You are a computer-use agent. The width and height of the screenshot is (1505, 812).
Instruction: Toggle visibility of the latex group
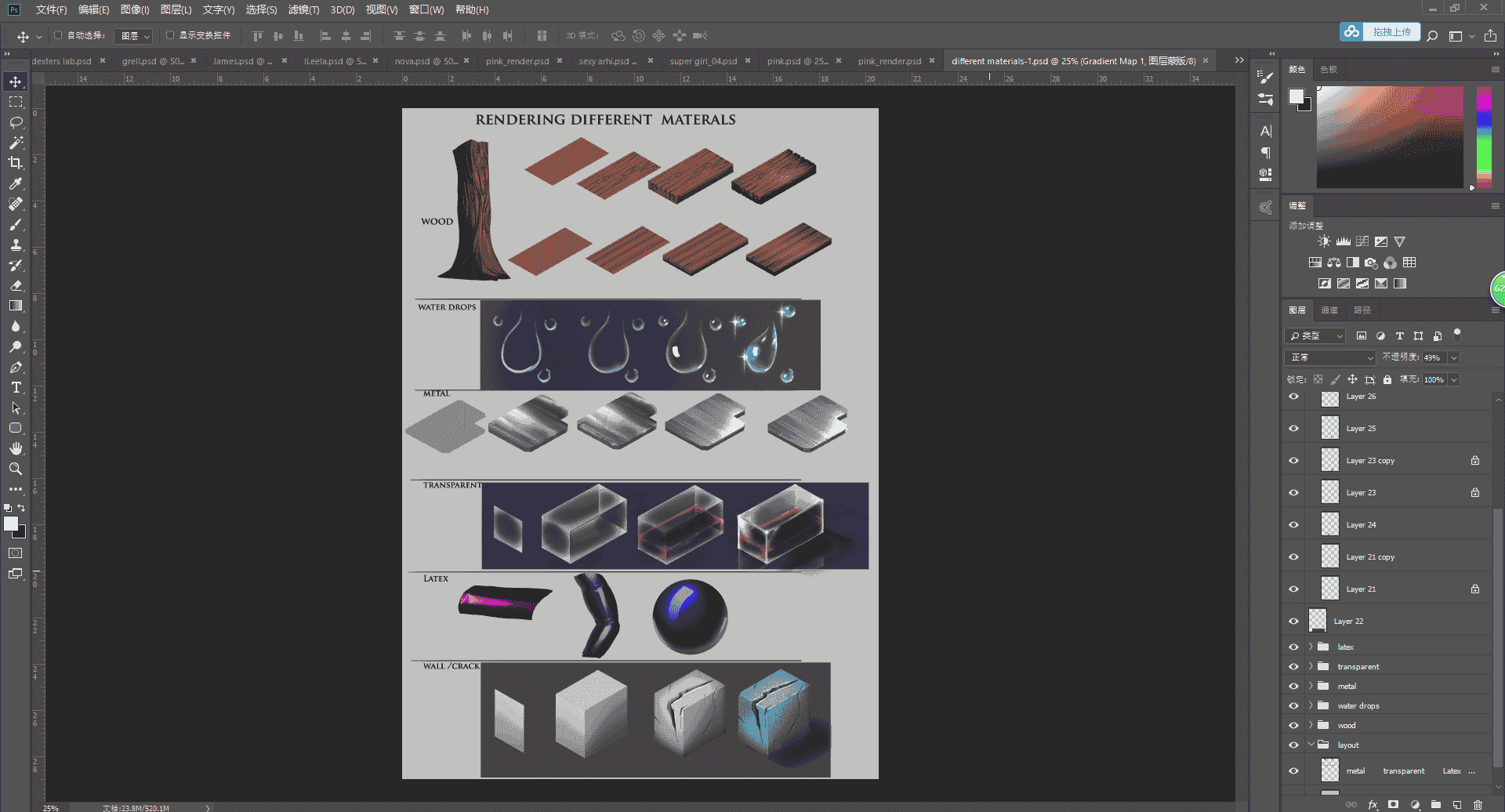(1294, 647)
